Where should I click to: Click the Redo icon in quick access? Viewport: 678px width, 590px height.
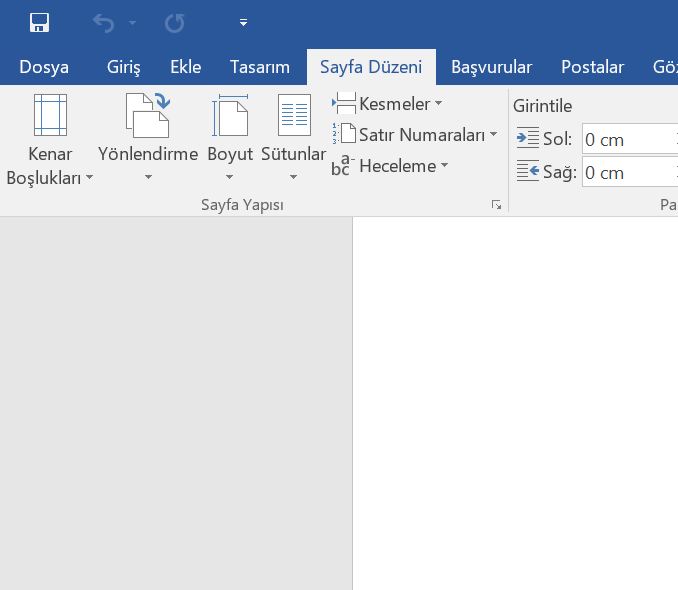pos(174,22)
